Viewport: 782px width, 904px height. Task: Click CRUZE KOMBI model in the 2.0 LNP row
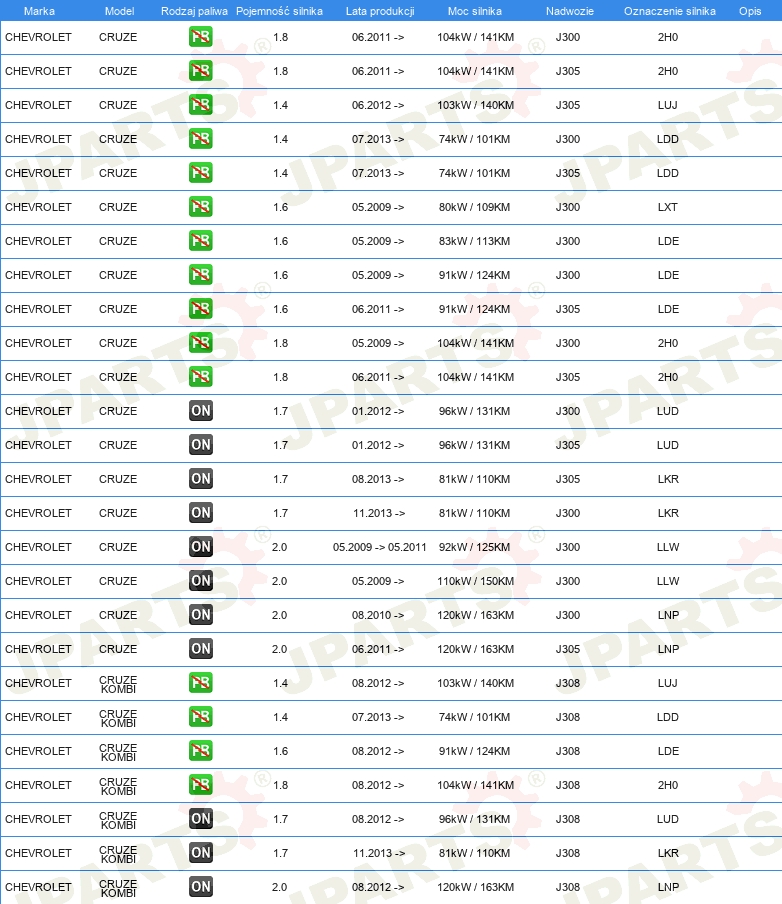[118, 888]
